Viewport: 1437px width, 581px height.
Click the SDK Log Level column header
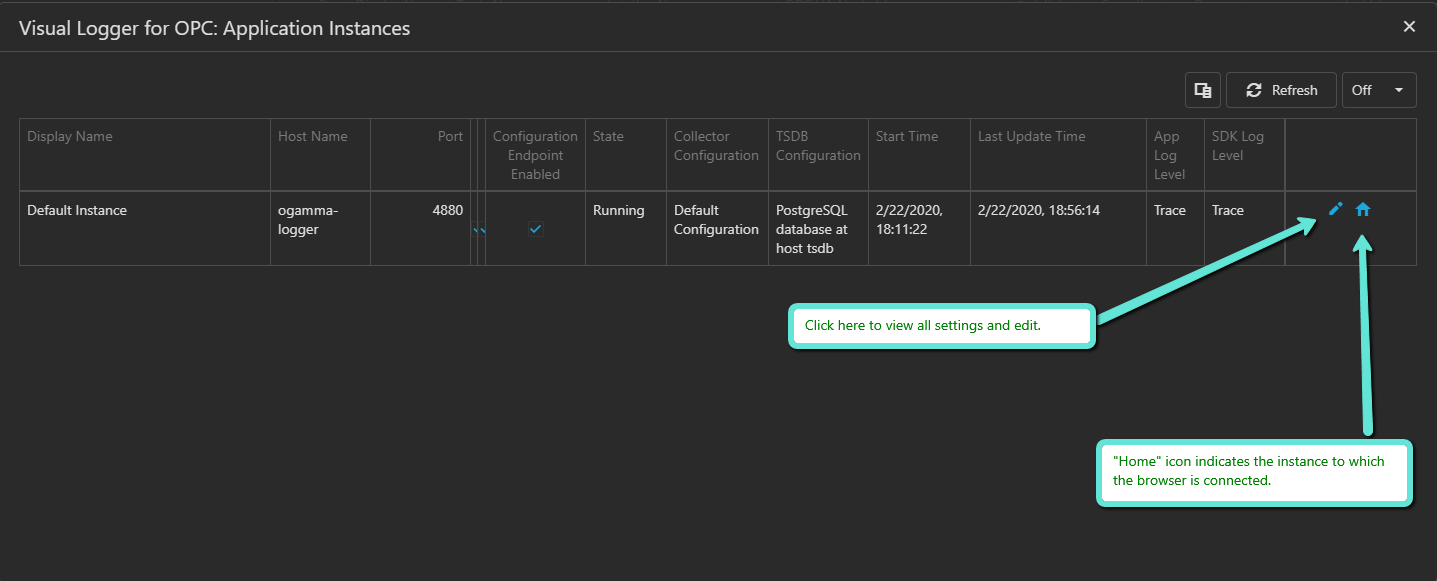pos(1237,146)
